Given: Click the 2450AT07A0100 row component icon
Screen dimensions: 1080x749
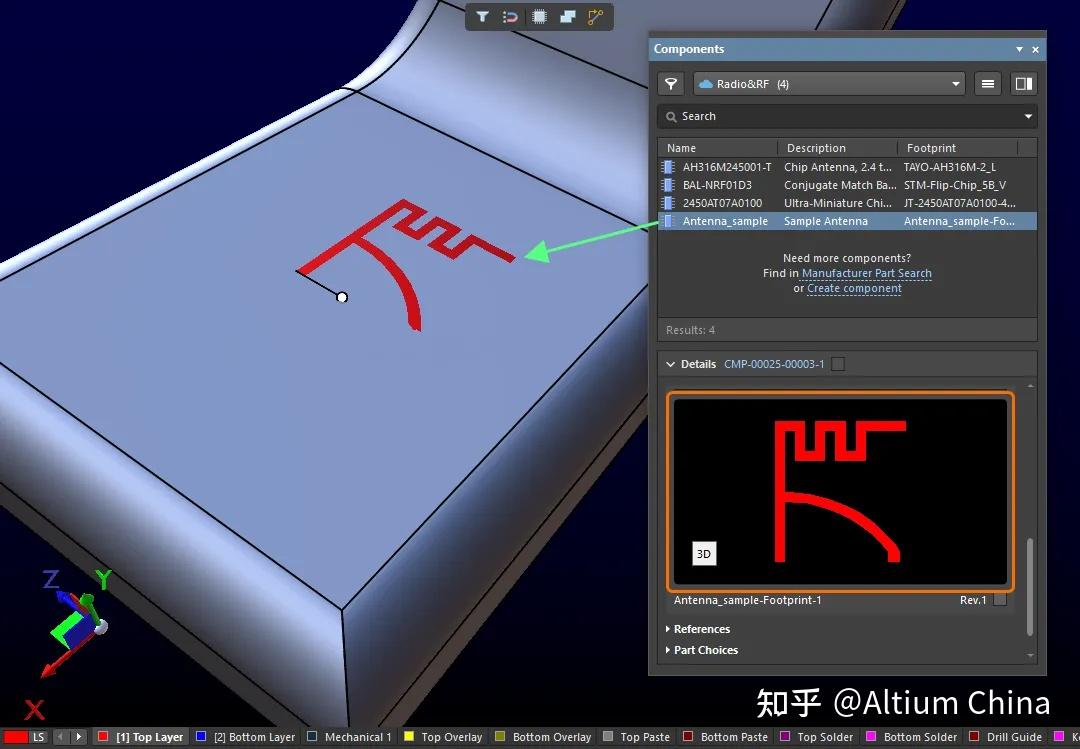Looking at the screenshot, I should point(668,203).
